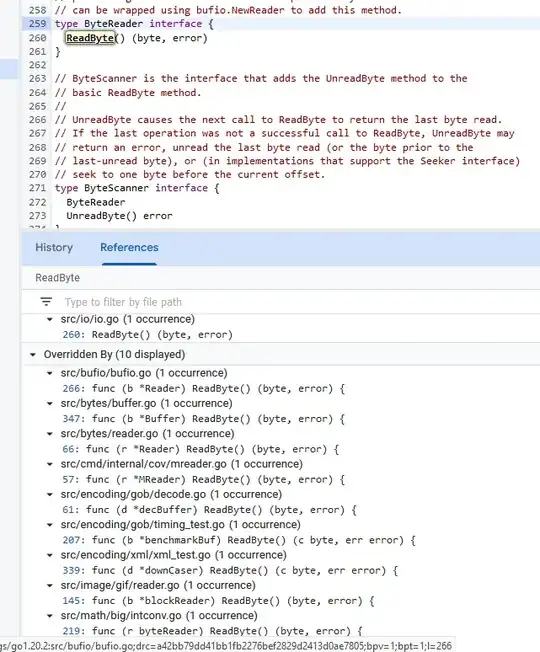540x652 pixels.
Task: Open mreader.go line 57 MReader result
Action: 204,480
